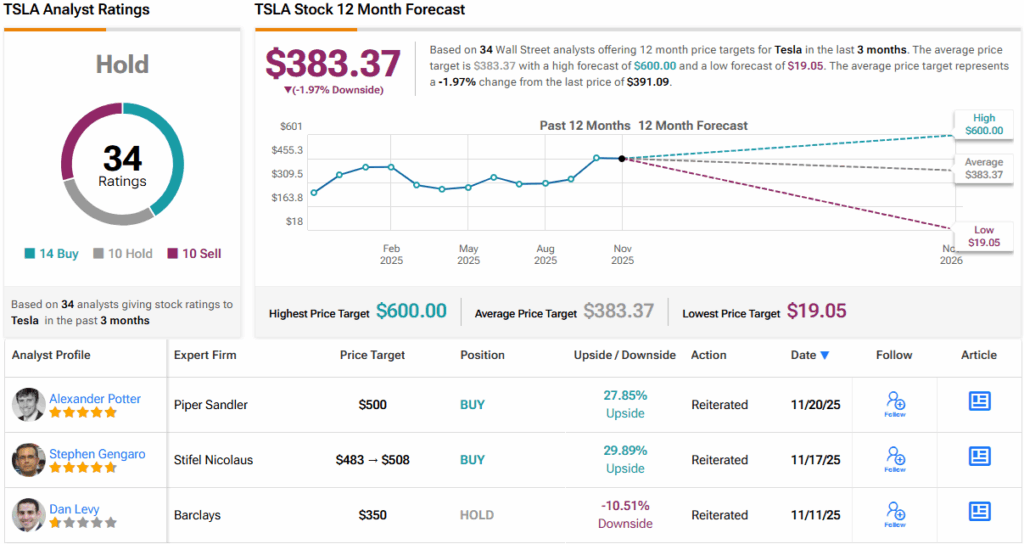The image size is (1024, 544).
Task: Open Alexander Potter analyst profile link
Action: pos(95,398)
